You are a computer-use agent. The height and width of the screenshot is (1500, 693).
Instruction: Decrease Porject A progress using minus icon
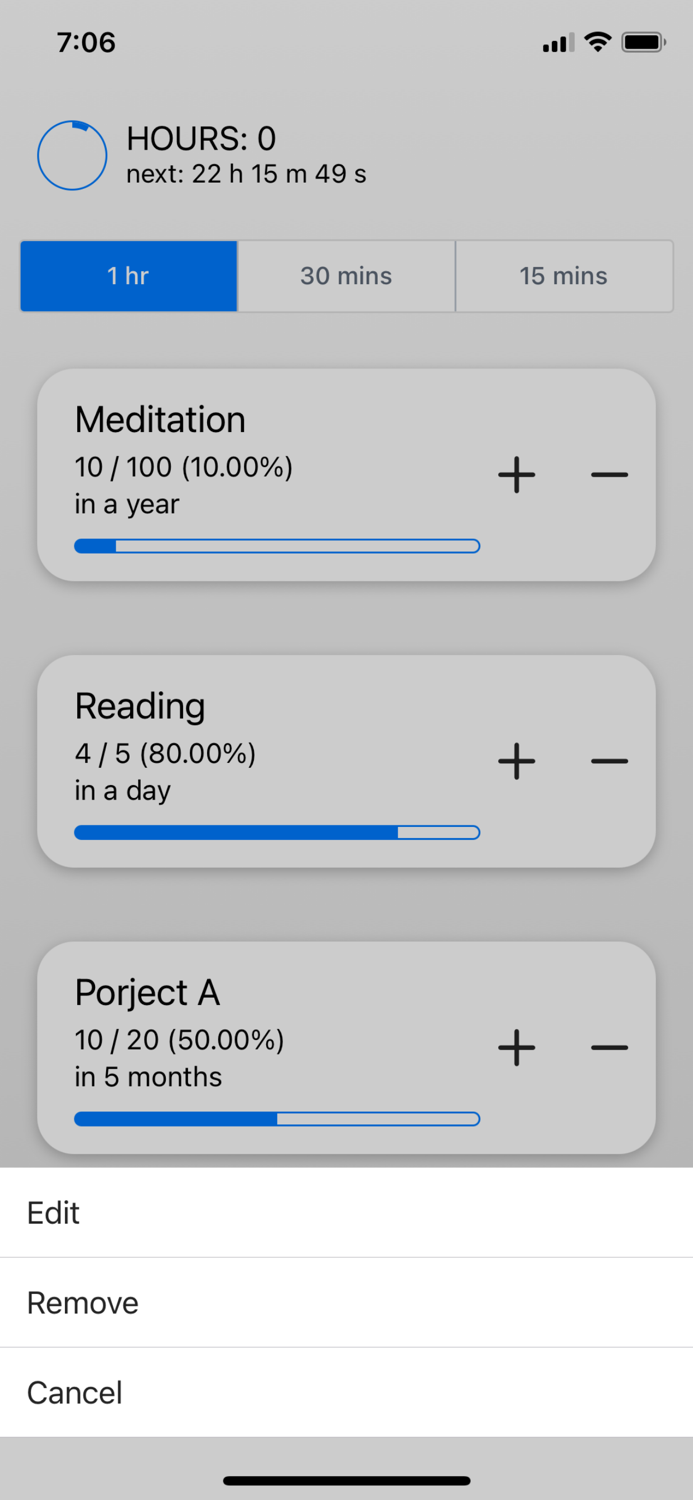[609, 1048]
